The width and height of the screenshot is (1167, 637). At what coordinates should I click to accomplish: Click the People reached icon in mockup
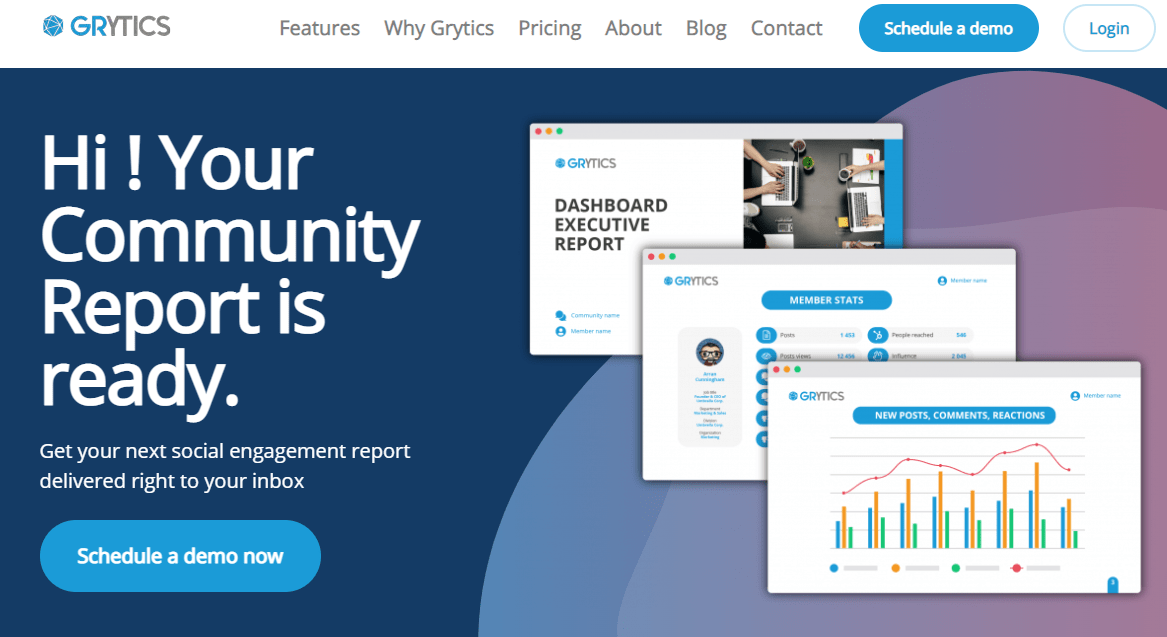tap(877, 335)
